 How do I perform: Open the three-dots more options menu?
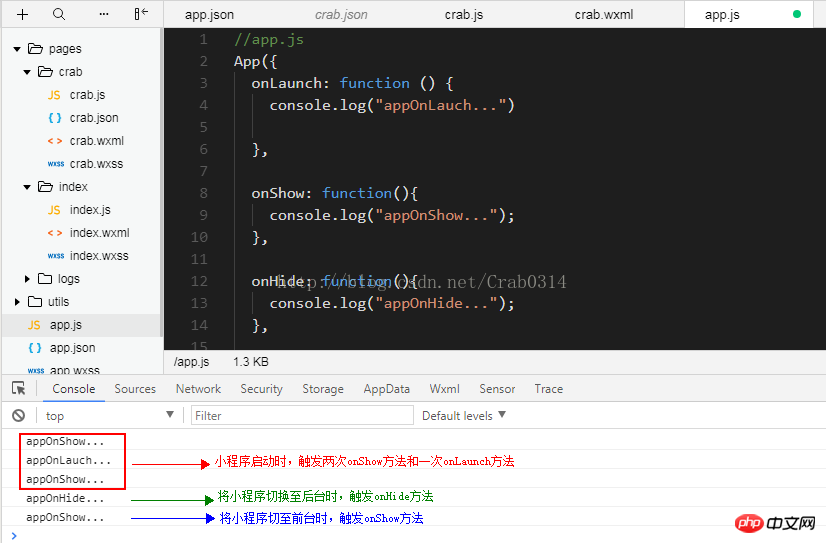104,14
